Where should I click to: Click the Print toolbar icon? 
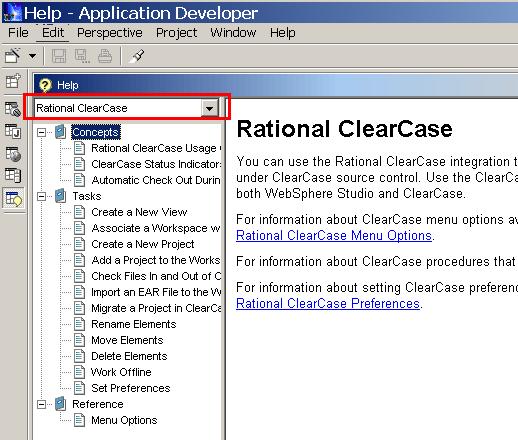pos(105,56)
